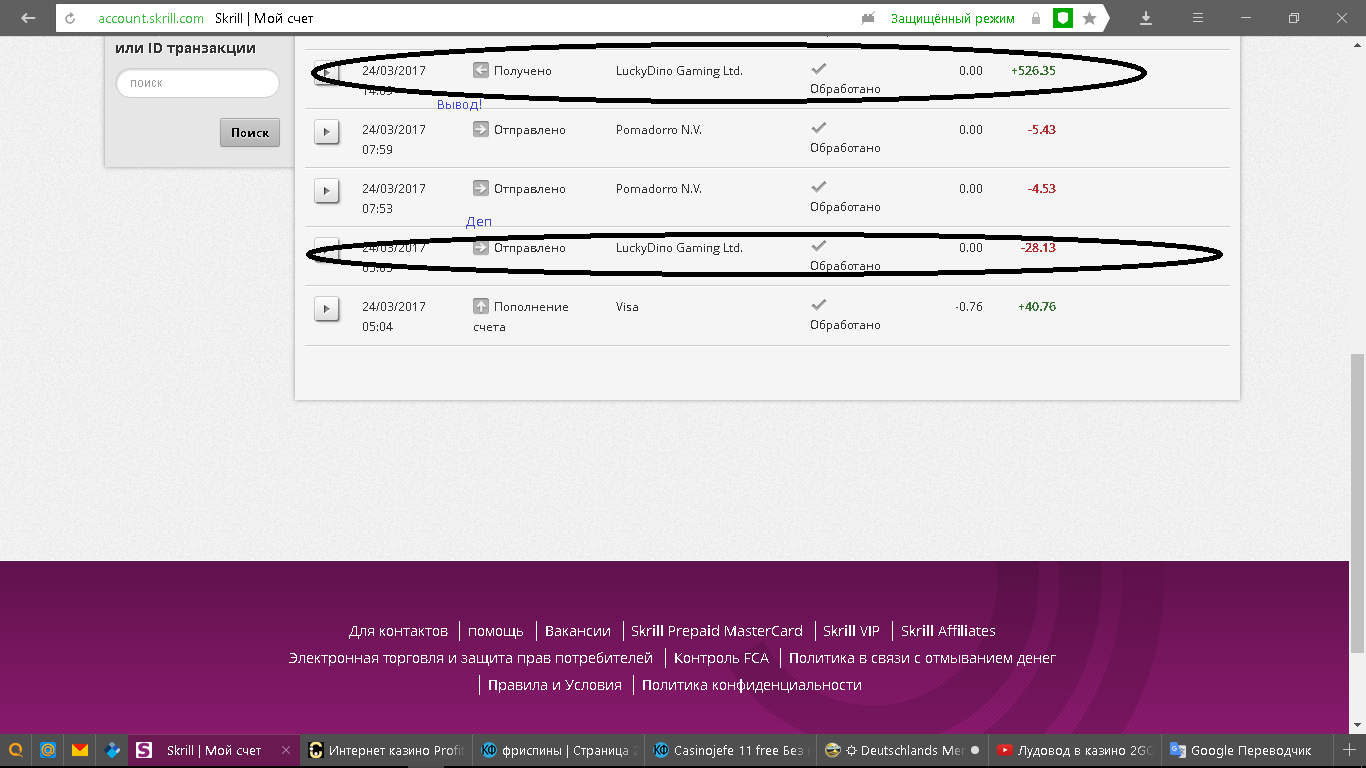Open Политика в связи с отмыванием денег link
Image resolution: width=1366 pixels, height=768 pixels.
click(x=922, y=658)
